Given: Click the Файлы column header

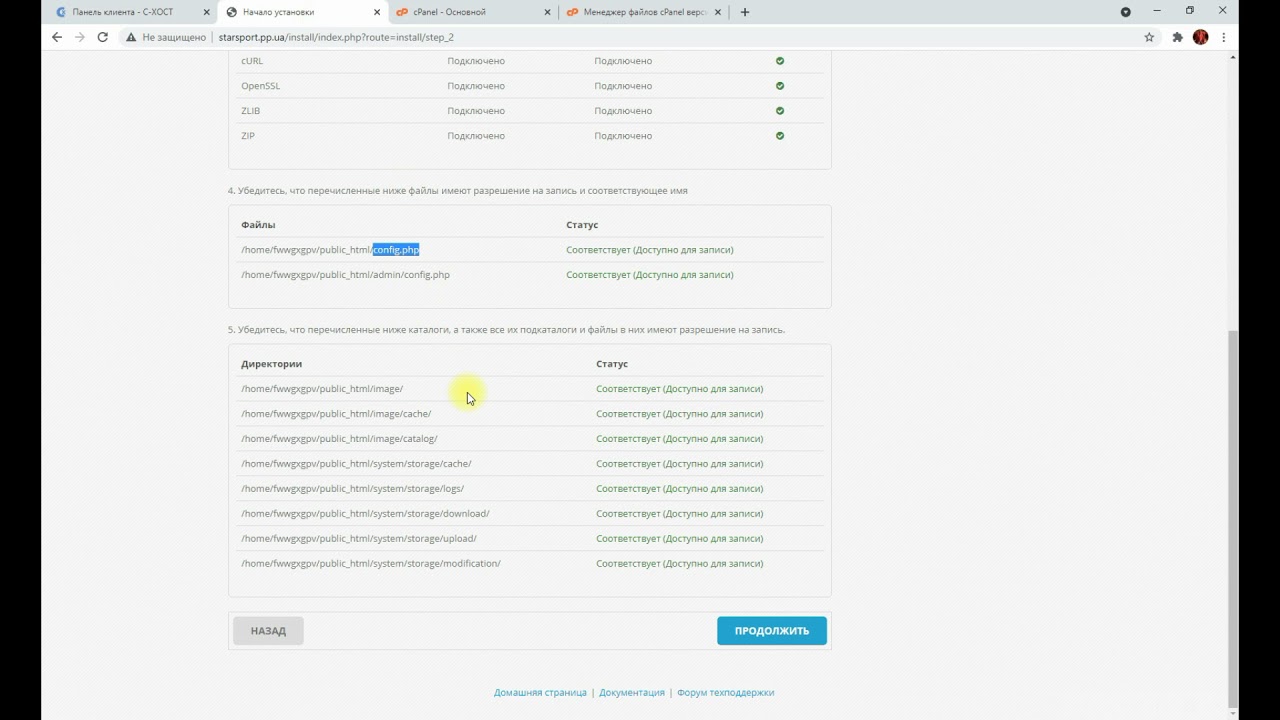Looking at the screenshot, I should 258,225.
